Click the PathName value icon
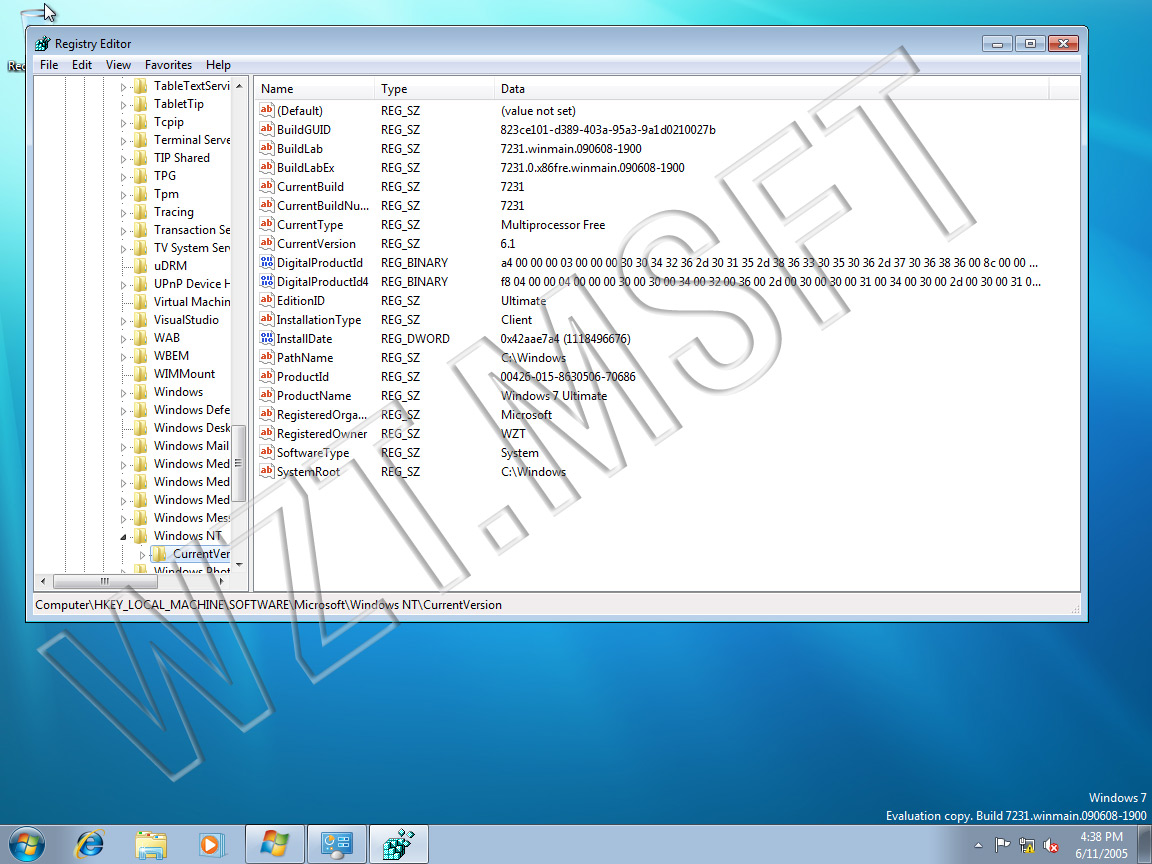 pyautogui.click(x=266, y=358)
